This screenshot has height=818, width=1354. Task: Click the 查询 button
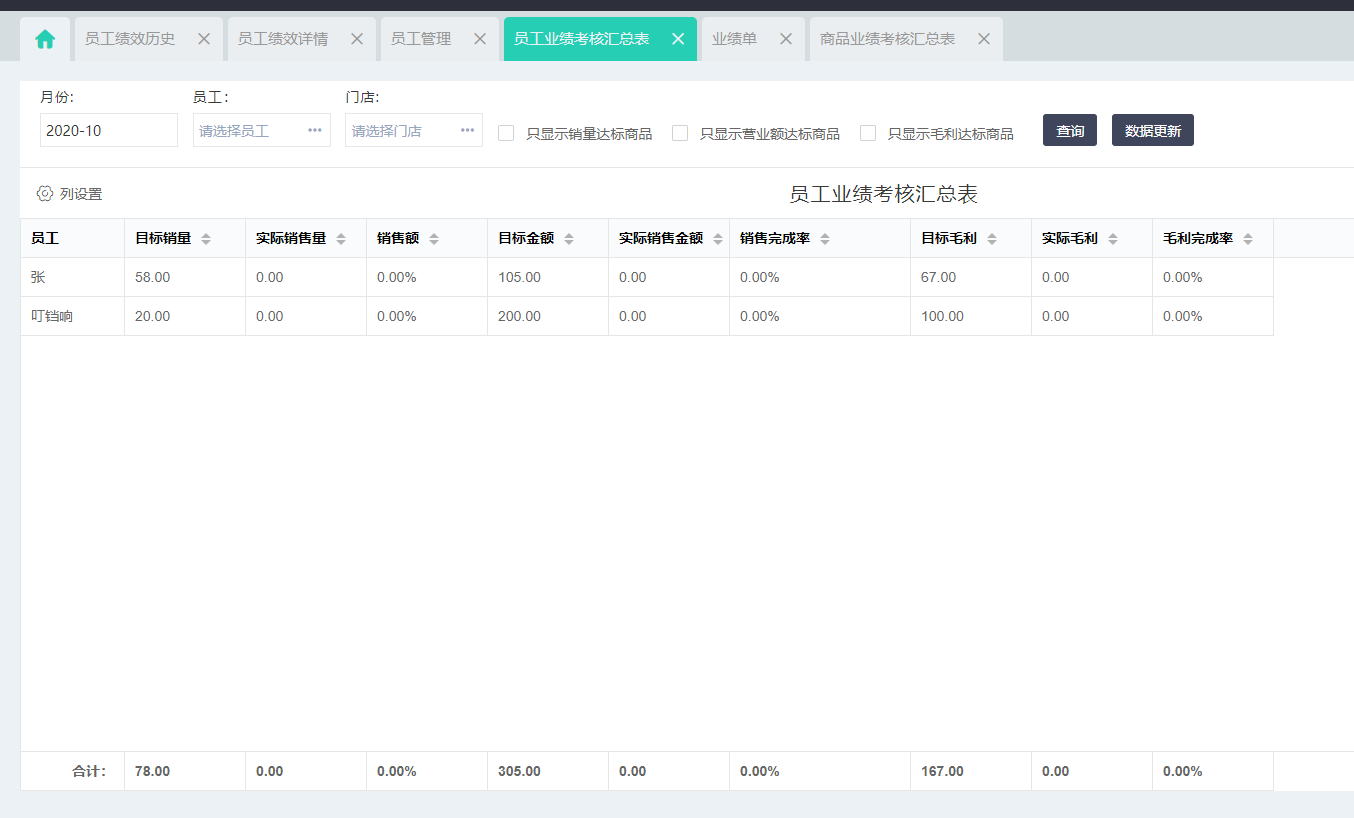[x=1070, y=130]
